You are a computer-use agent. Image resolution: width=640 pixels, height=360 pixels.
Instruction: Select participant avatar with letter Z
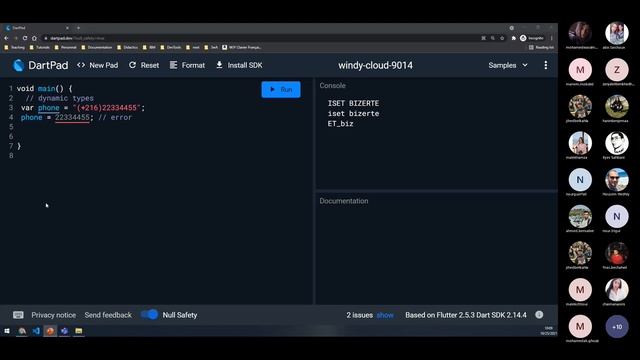pos(617,70)
